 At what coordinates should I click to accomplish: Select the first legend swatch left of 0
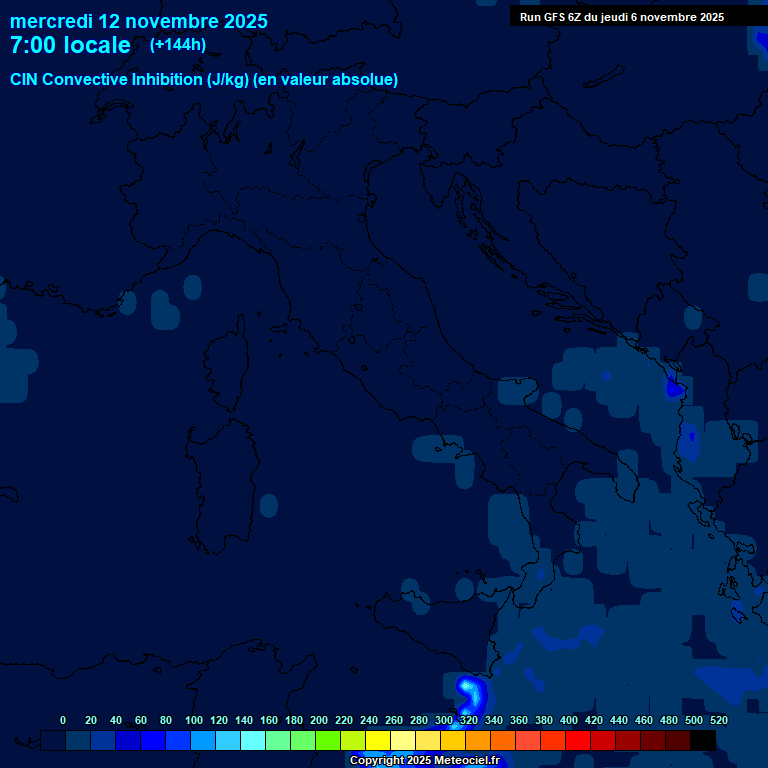[53, 740]
